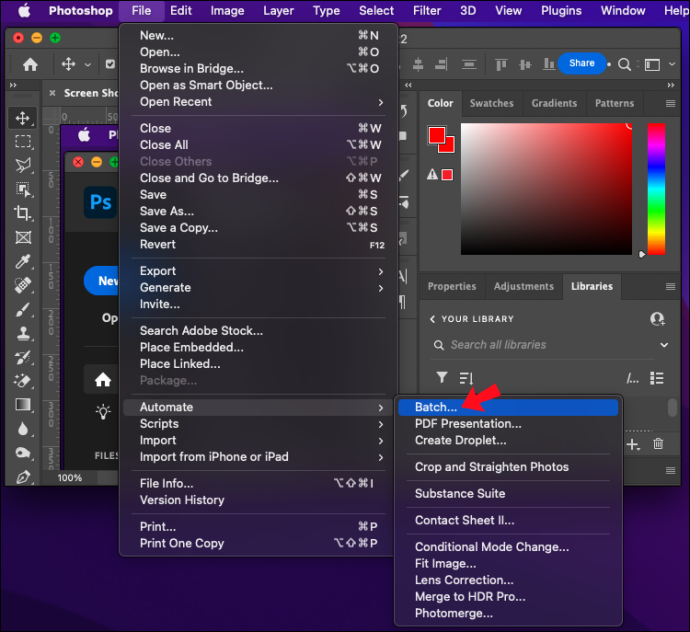The image size is (690, 632).
Task: Open the Window menu in menu bar
Action: (623, 11)
